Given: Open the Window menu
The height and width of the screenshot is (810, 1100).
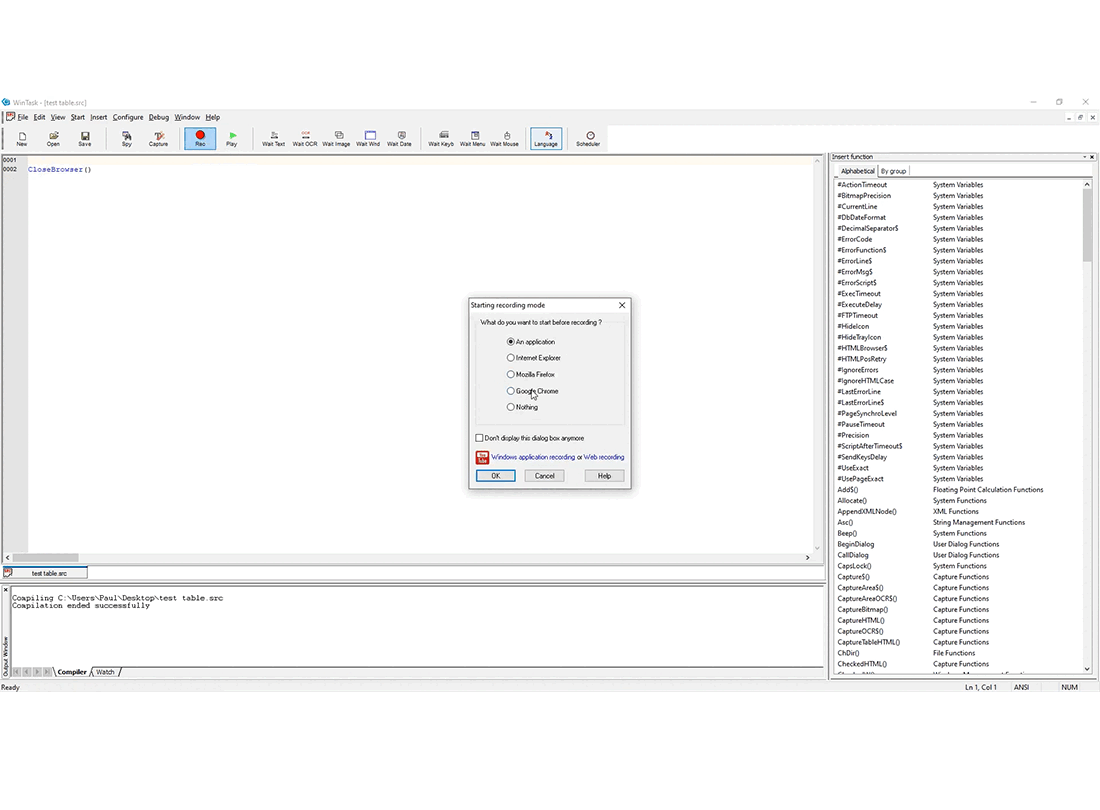Looking at the screenshot, I should tap(187, 117).
